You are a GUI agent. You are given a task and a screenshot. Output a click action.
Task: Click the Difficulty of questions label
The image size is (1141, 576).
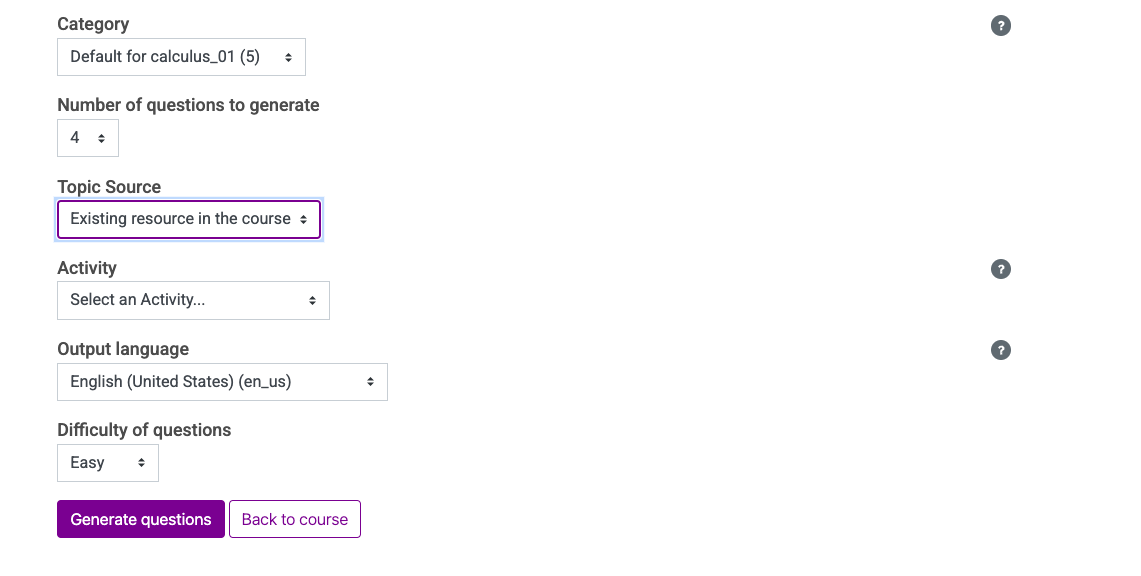[144, 430]
